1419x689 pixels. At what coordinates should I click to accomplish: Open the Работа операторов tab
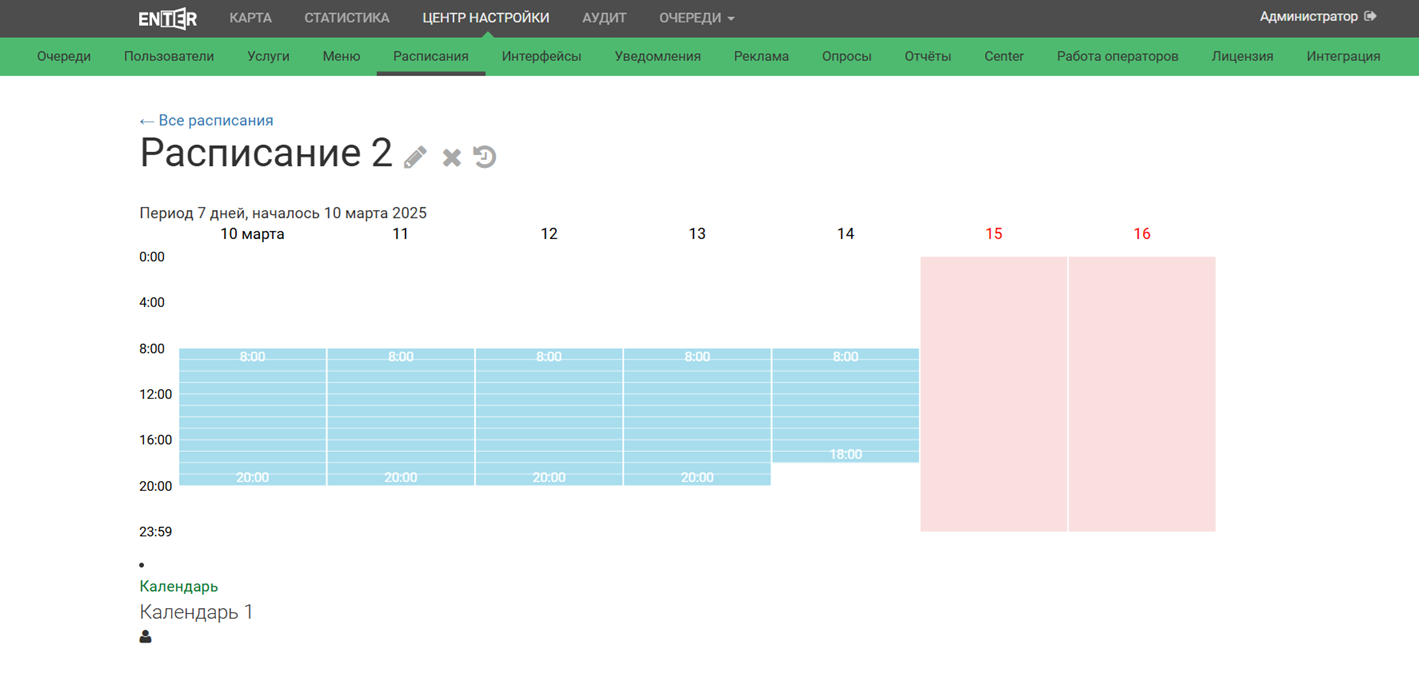click(1117, 57)
